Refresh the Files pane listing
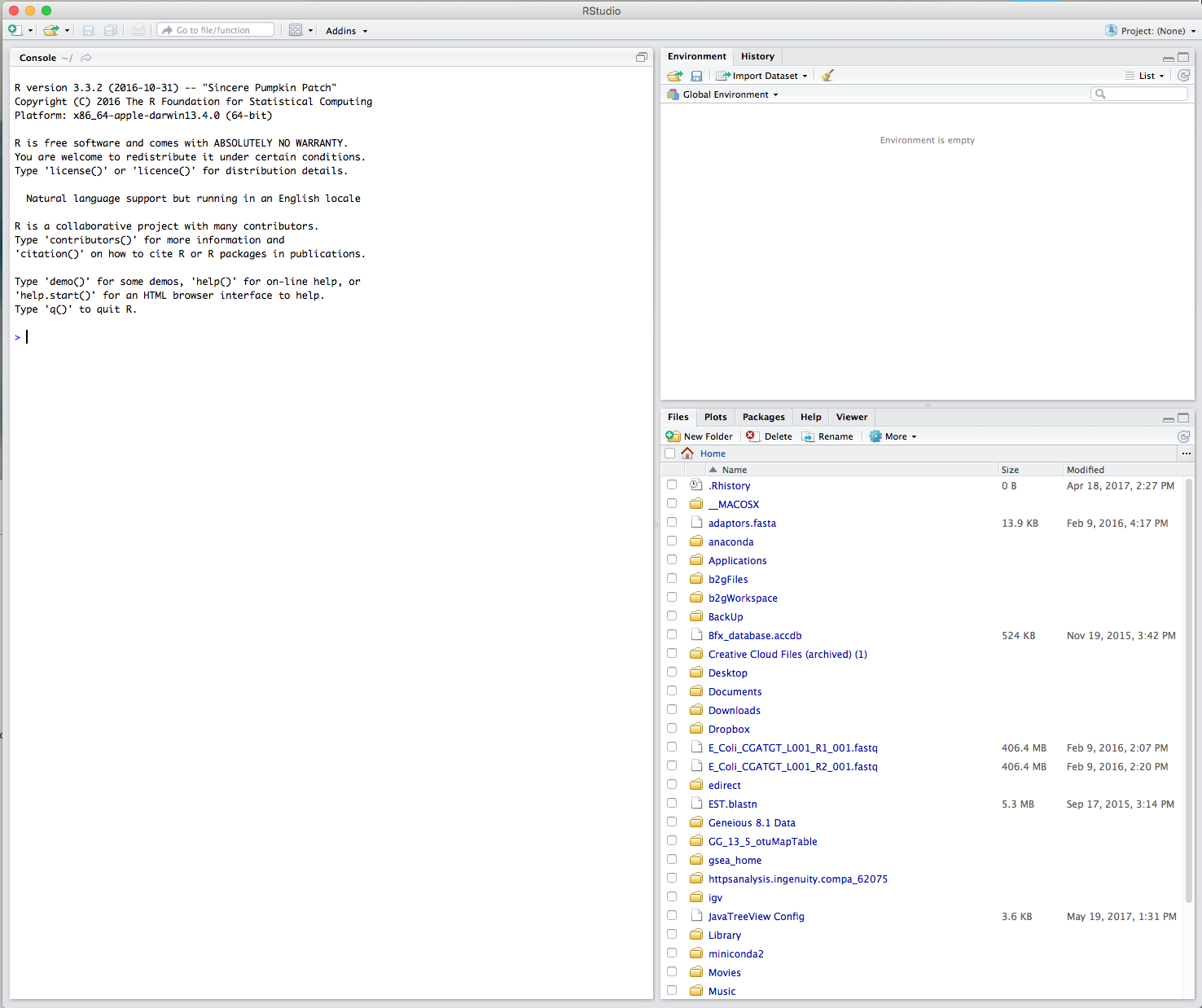 pos(1184,436)
